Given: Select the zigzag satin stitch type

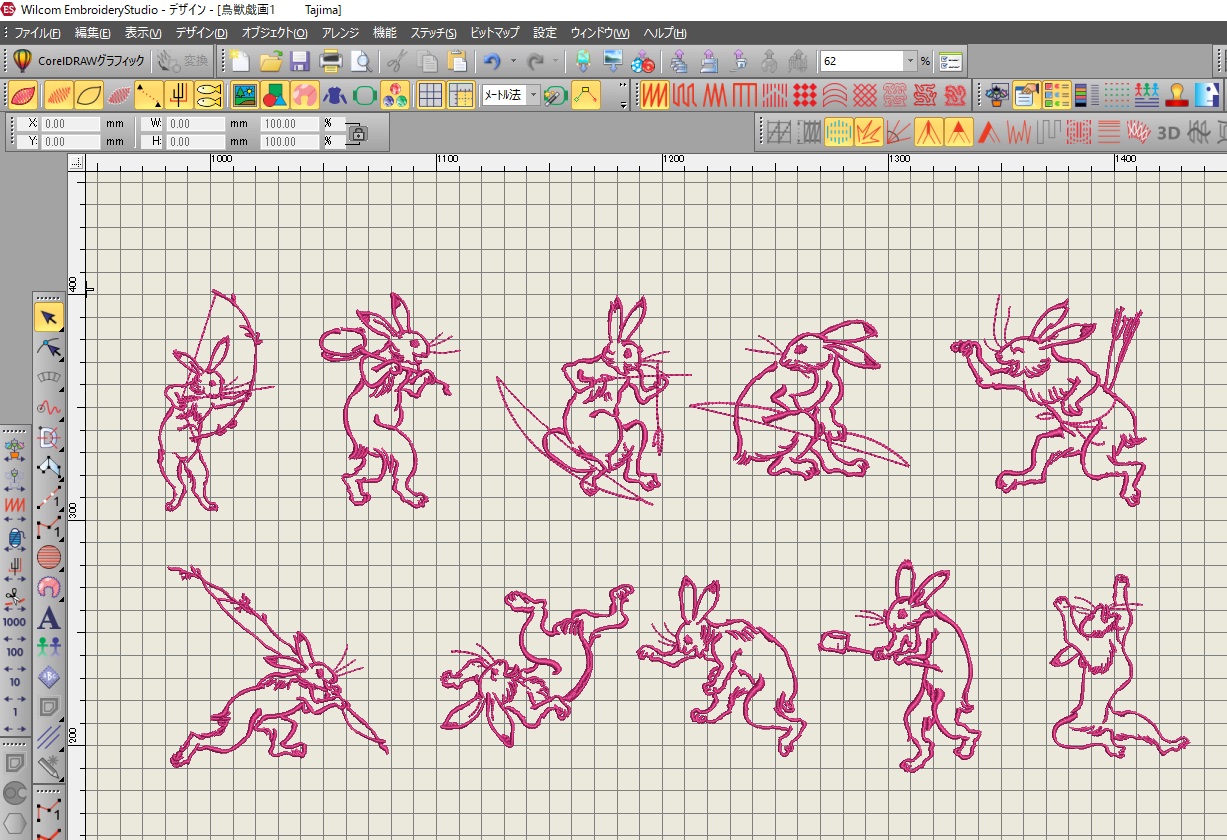Looking at the screenshot, I should [655, 95].
